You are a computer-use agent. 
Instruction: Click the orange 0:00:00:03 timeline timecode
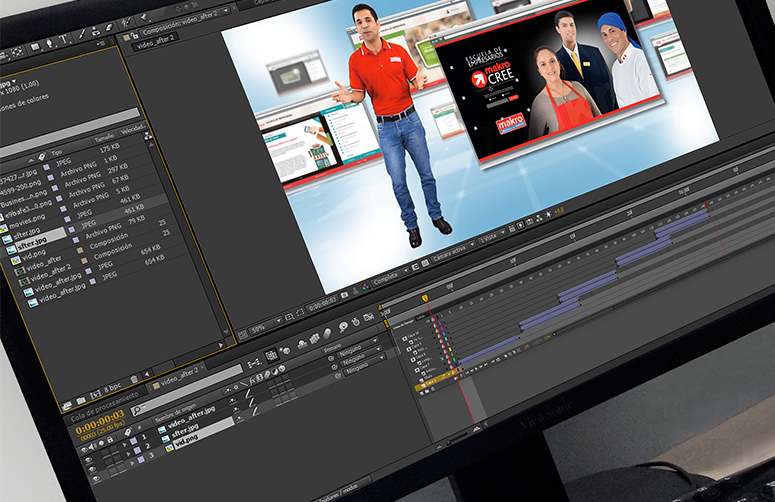[100, 423]
